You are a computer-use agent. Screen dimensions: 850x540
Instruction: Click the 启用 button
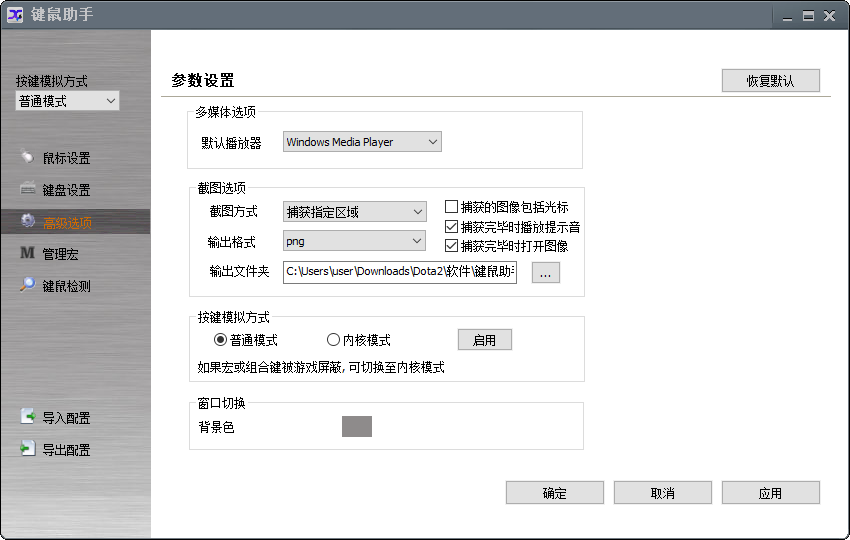(485, 340)
